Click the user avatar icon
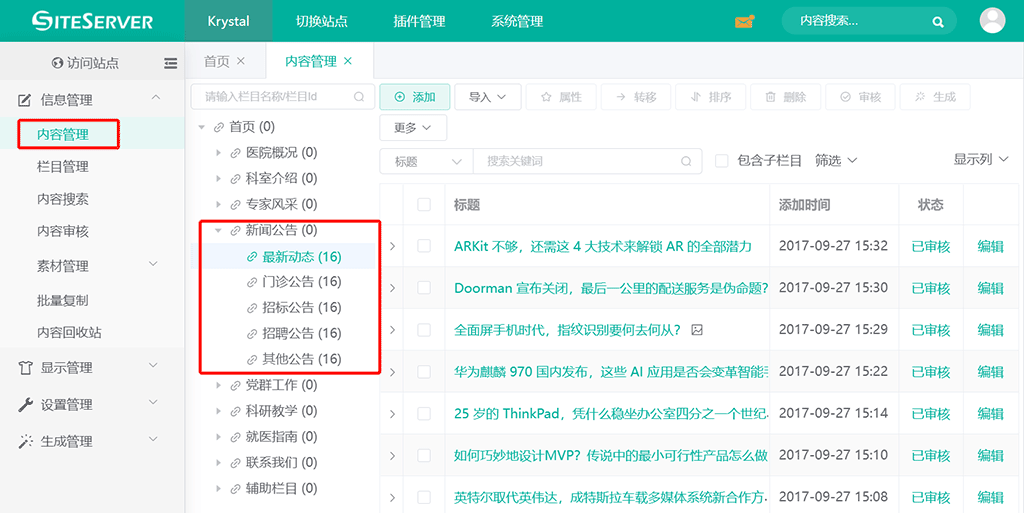The image size is (1024, 513). pos(992,21)
